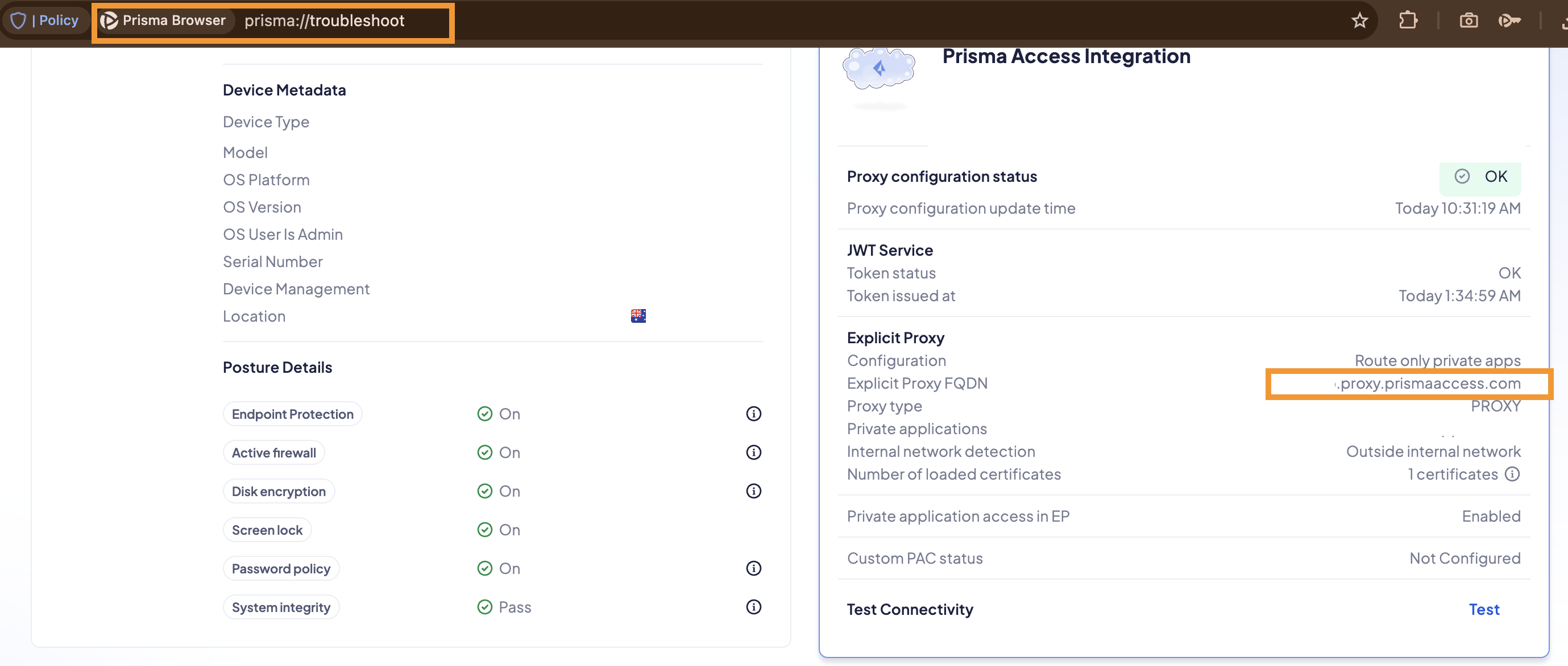The width and height of the screenshot is (1568, 666).
Task: Click the Endpoint Protection On check icon
Action: tap(484, 414)
